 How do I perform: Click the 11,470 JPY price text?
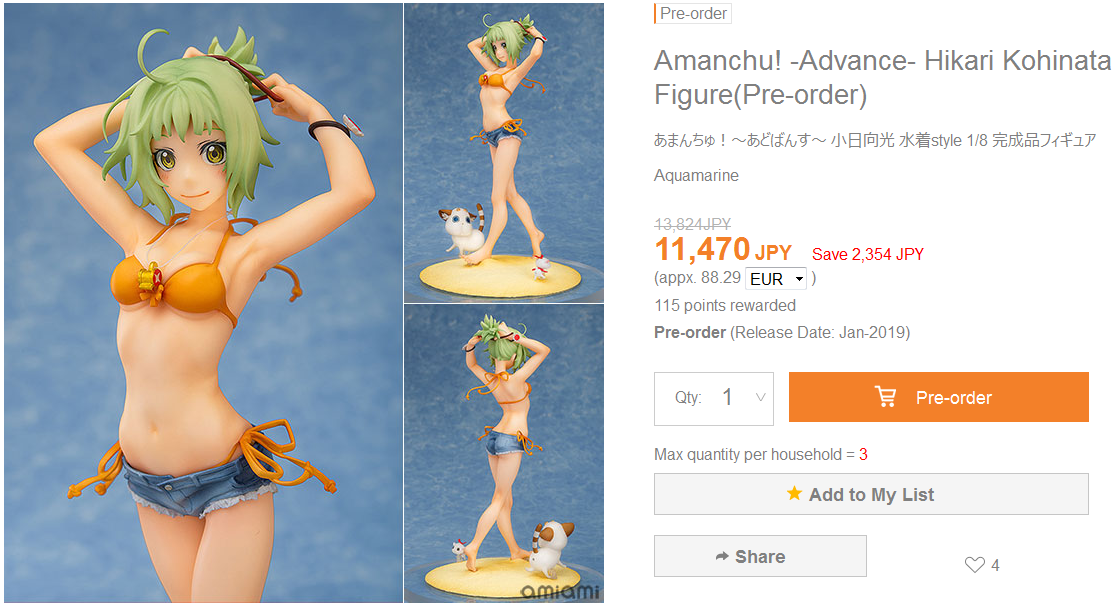point(723,250)
